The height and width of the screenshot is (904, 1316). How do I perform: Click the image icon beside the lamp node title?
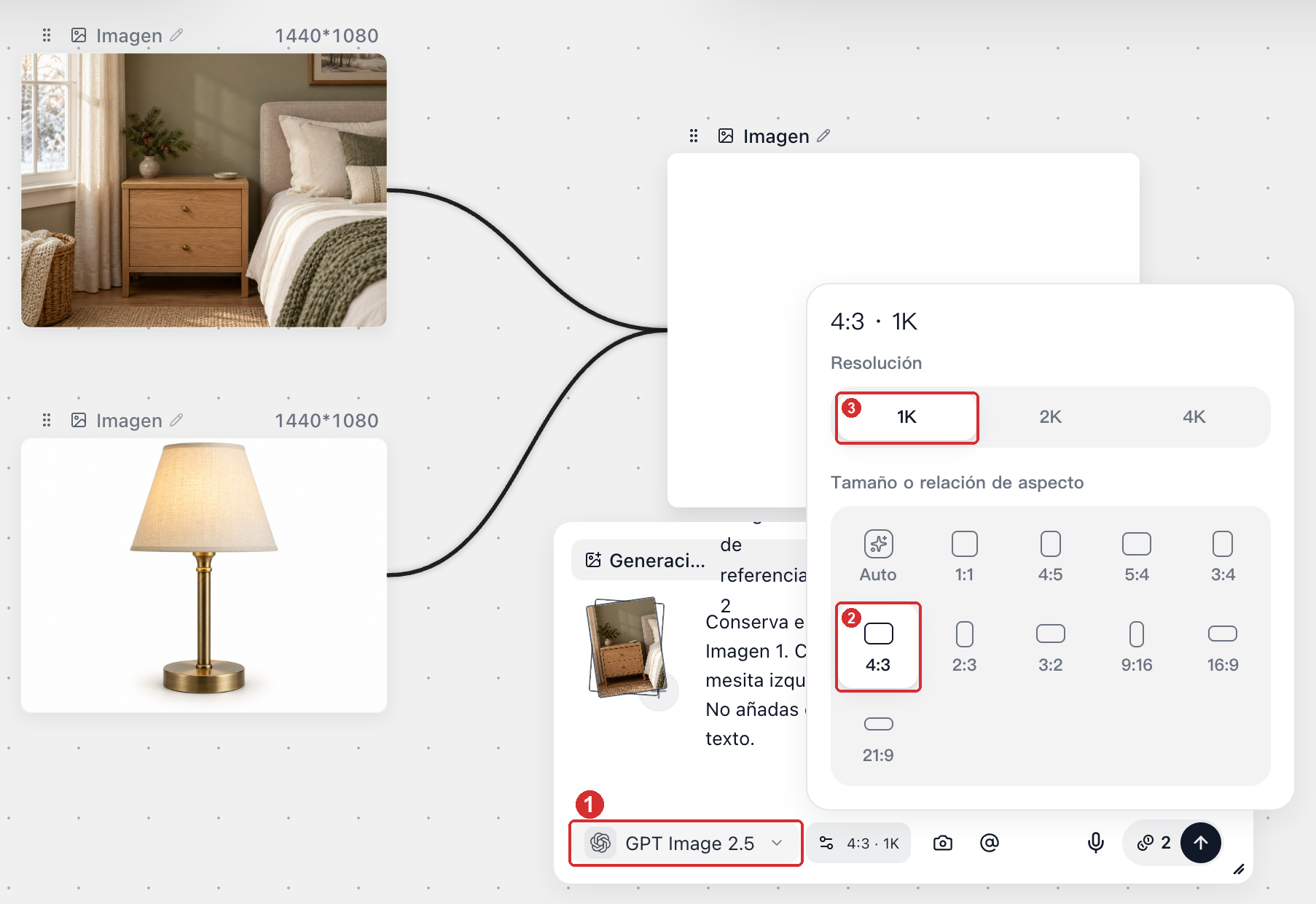(79, 420)
